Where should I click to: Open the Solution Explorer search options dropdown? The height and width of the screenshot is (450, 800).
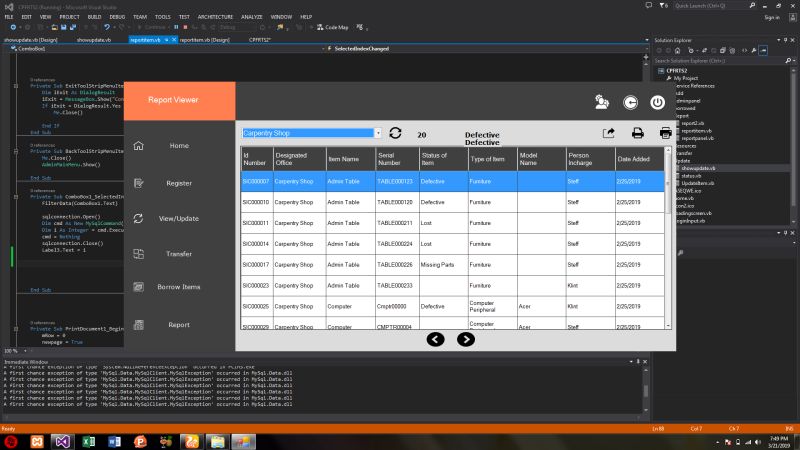(x=793, y=61)
